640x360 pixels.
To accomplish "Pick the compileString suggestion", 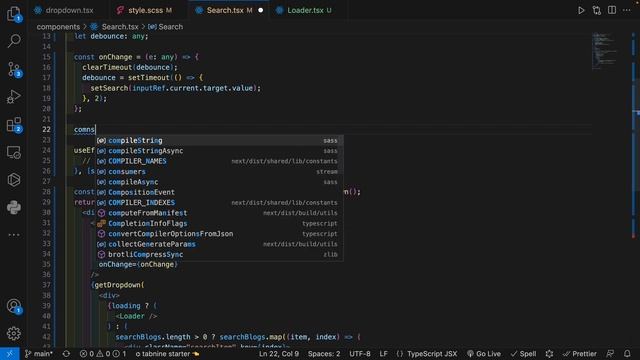I will pos(219,140).
